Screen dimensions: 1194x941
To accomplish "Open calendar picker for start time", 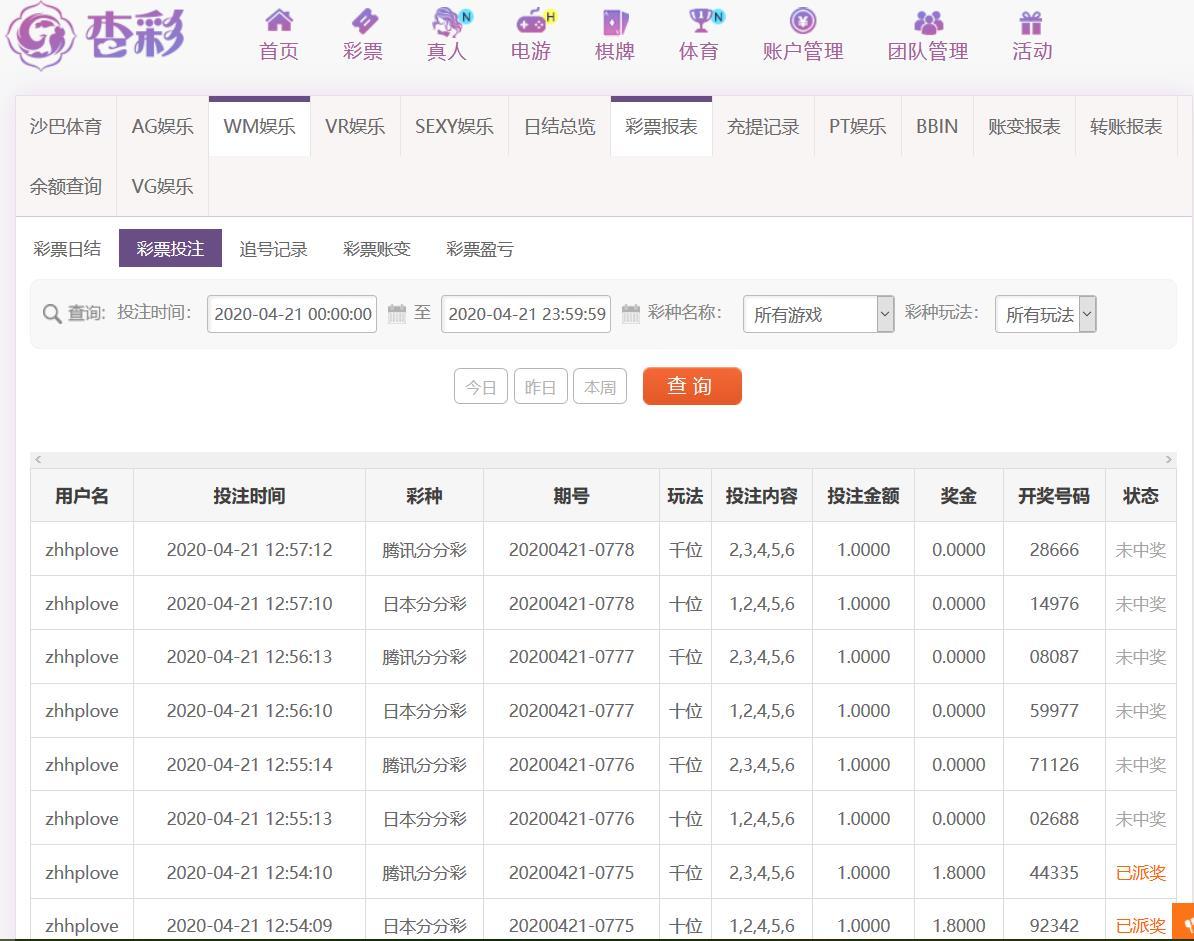I will tap(397, 314).
